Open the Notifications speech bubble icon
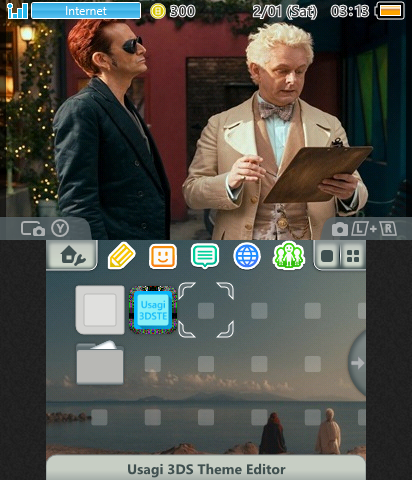Image resolution: width=412 pixels, height=480 pixels. click(x=205, y=256)
